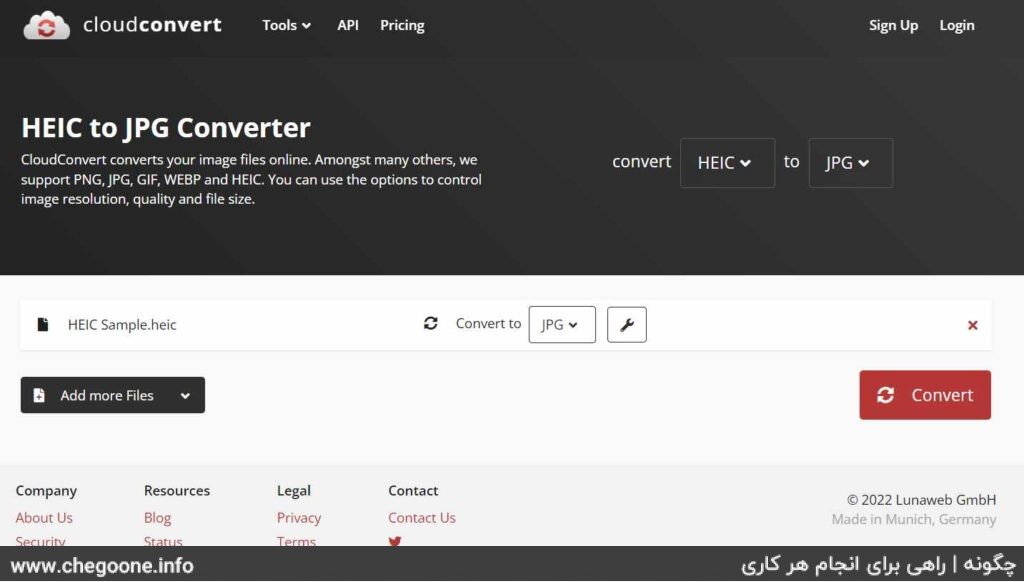The width and height of the screenshot is (1024, 582).
Task: Click the Add more Files button
Action: click(112, 395)
